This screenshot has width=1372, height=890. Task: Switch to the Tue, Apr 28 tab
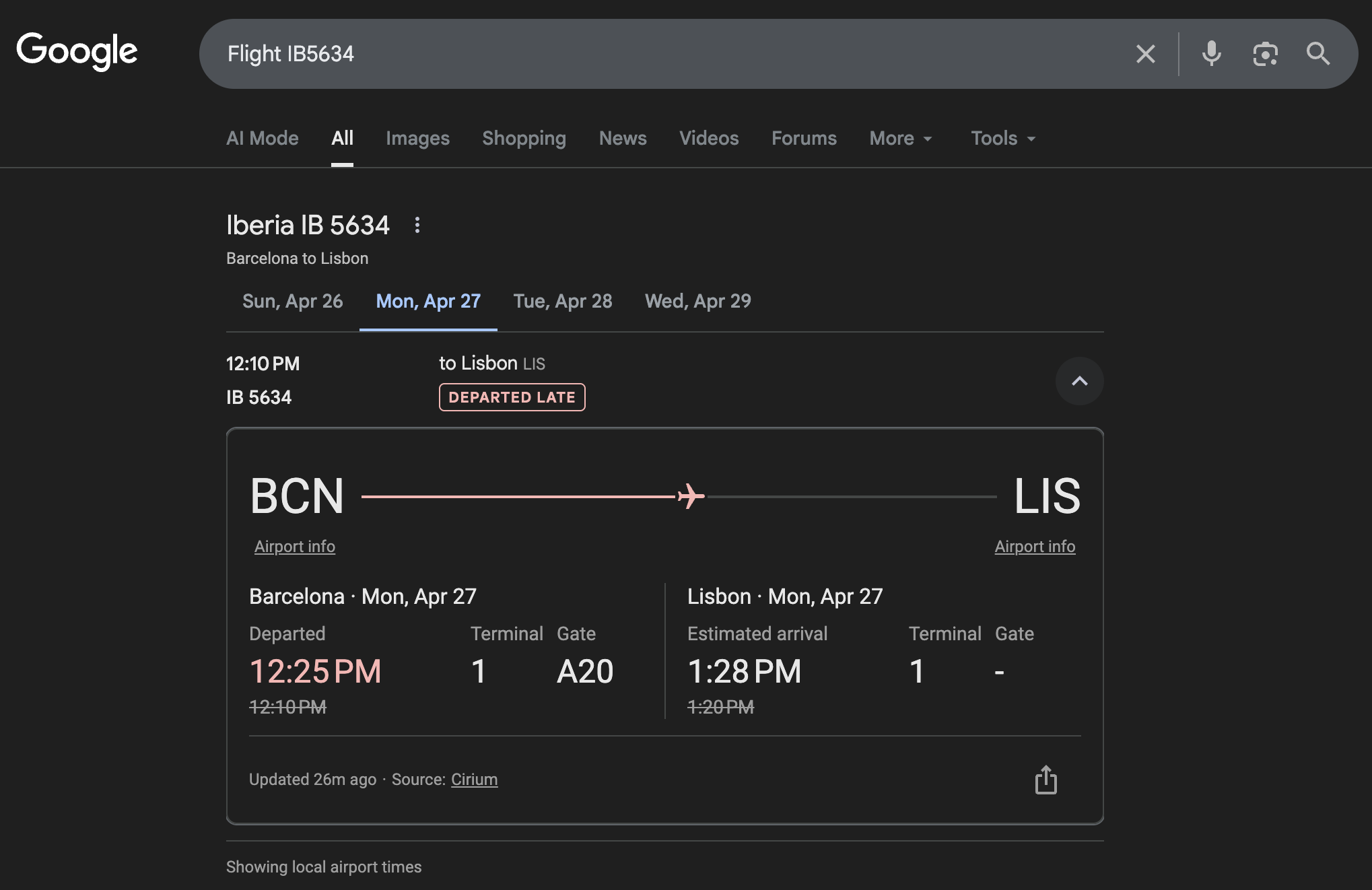(x=563, y=301)
